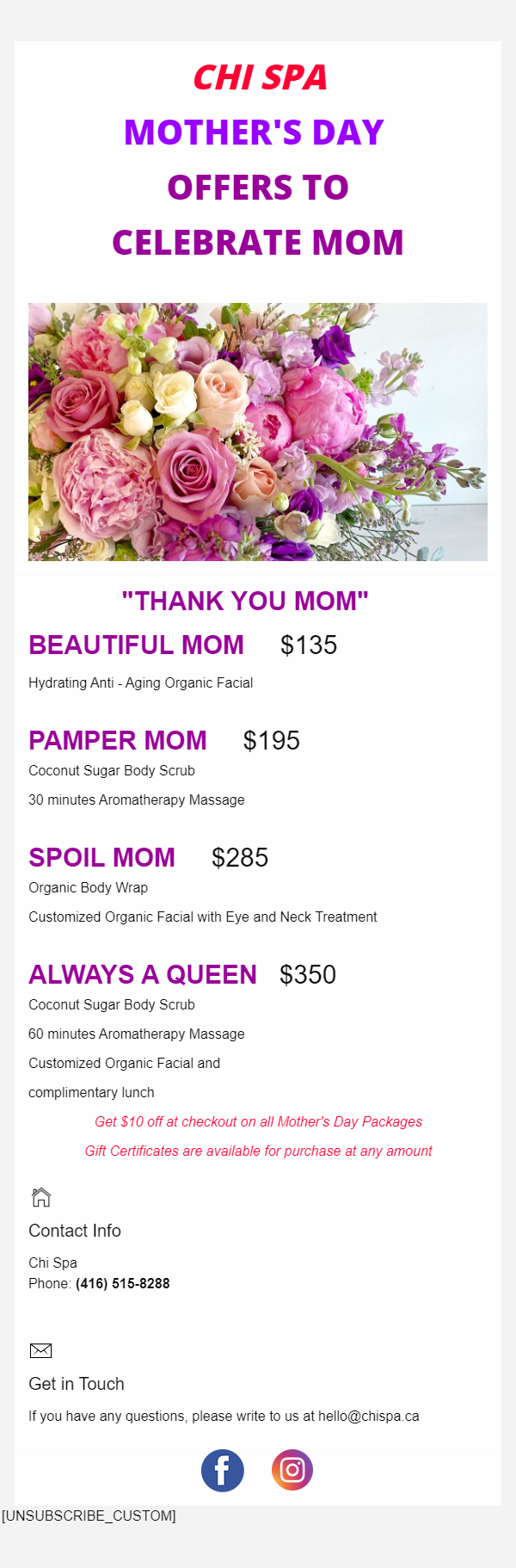Click the $350 package price
The image size is (516, 1568).
point(308,975)
